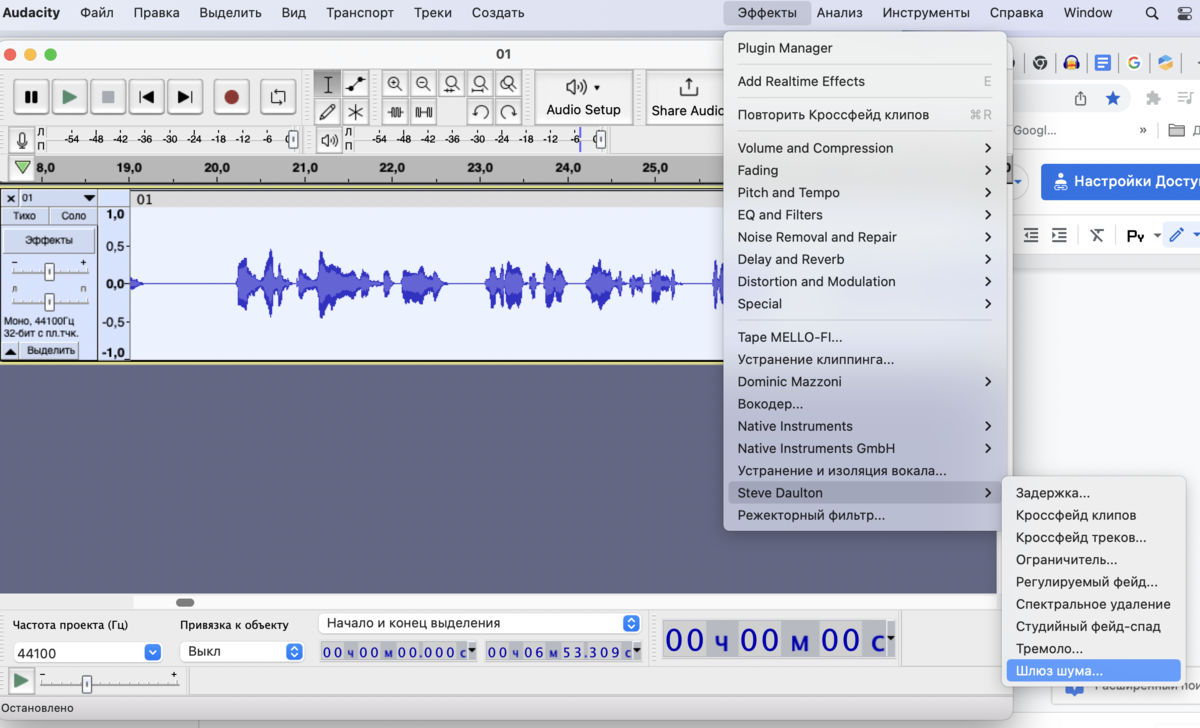Click the Skip to Start button
Image resolution: width=1200 pixels, height=728 pixels.
tap(146, 97)
